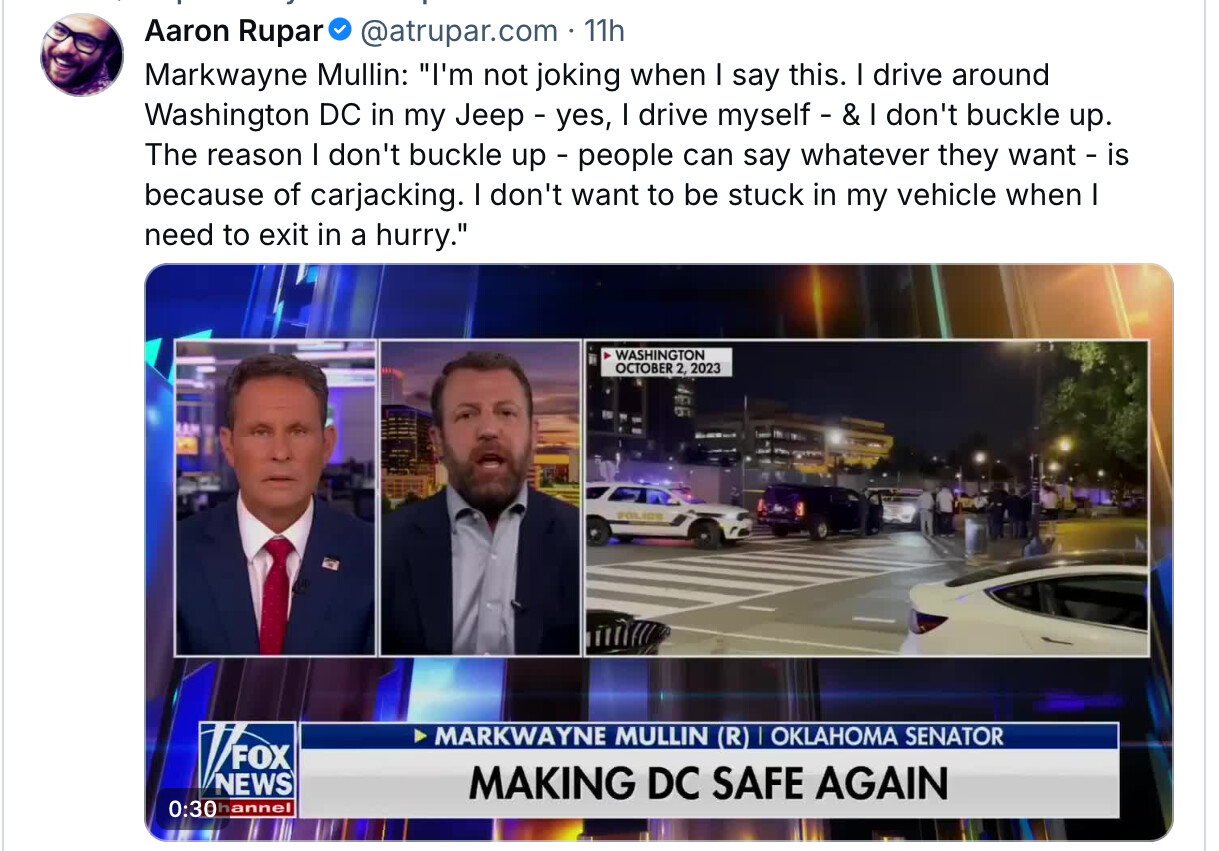This screenshot has width=1219, height=851.
Task: Click the bearded senator's video panel
Action: pyautogui.click(x=481, y=500)
